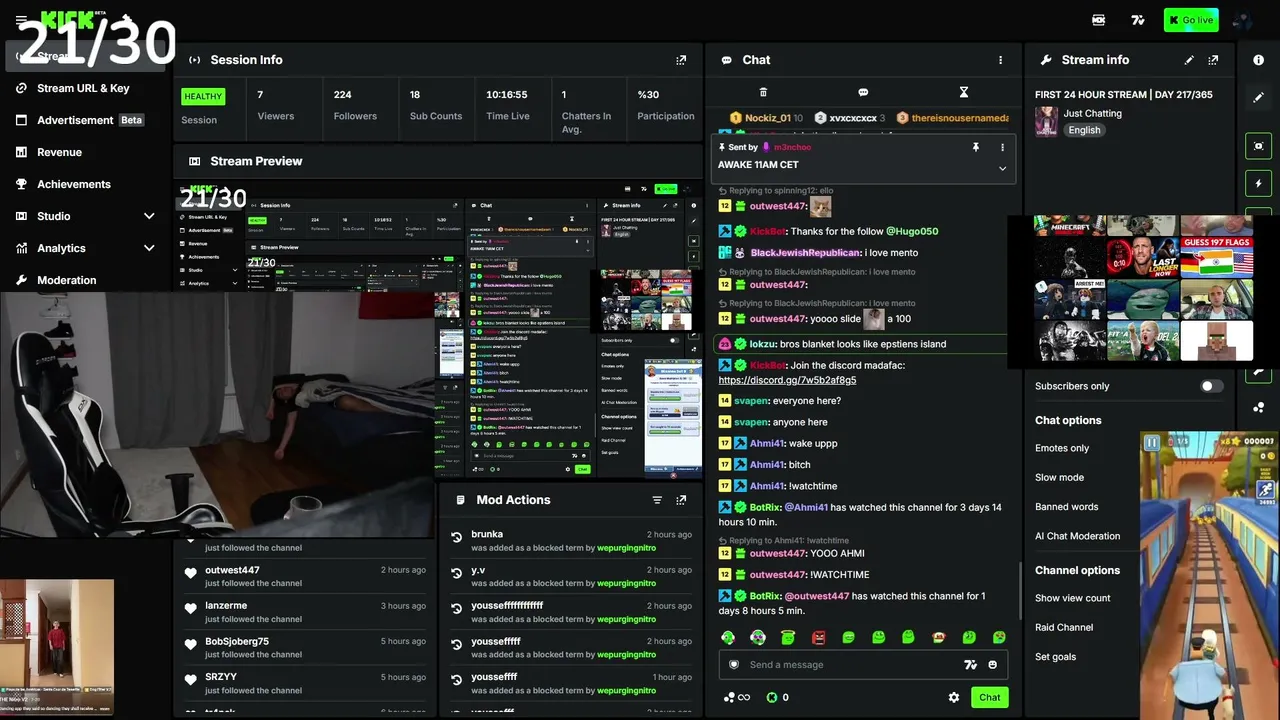Click the three-circles icon in right rail
1280x720 pixels.
coord(1258,407)
